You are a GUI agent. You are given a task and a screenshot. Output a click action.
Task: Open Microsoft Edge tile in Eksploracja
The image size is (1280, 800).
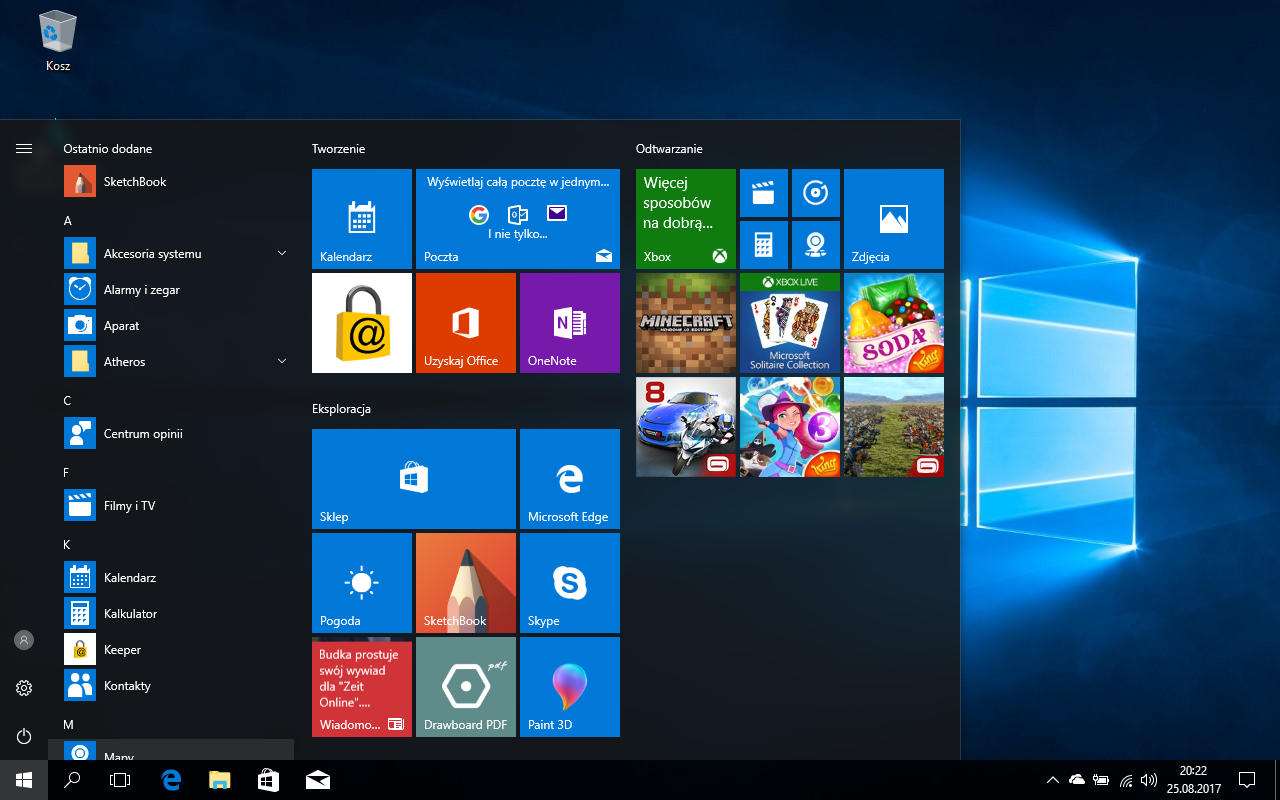(569, 479)
